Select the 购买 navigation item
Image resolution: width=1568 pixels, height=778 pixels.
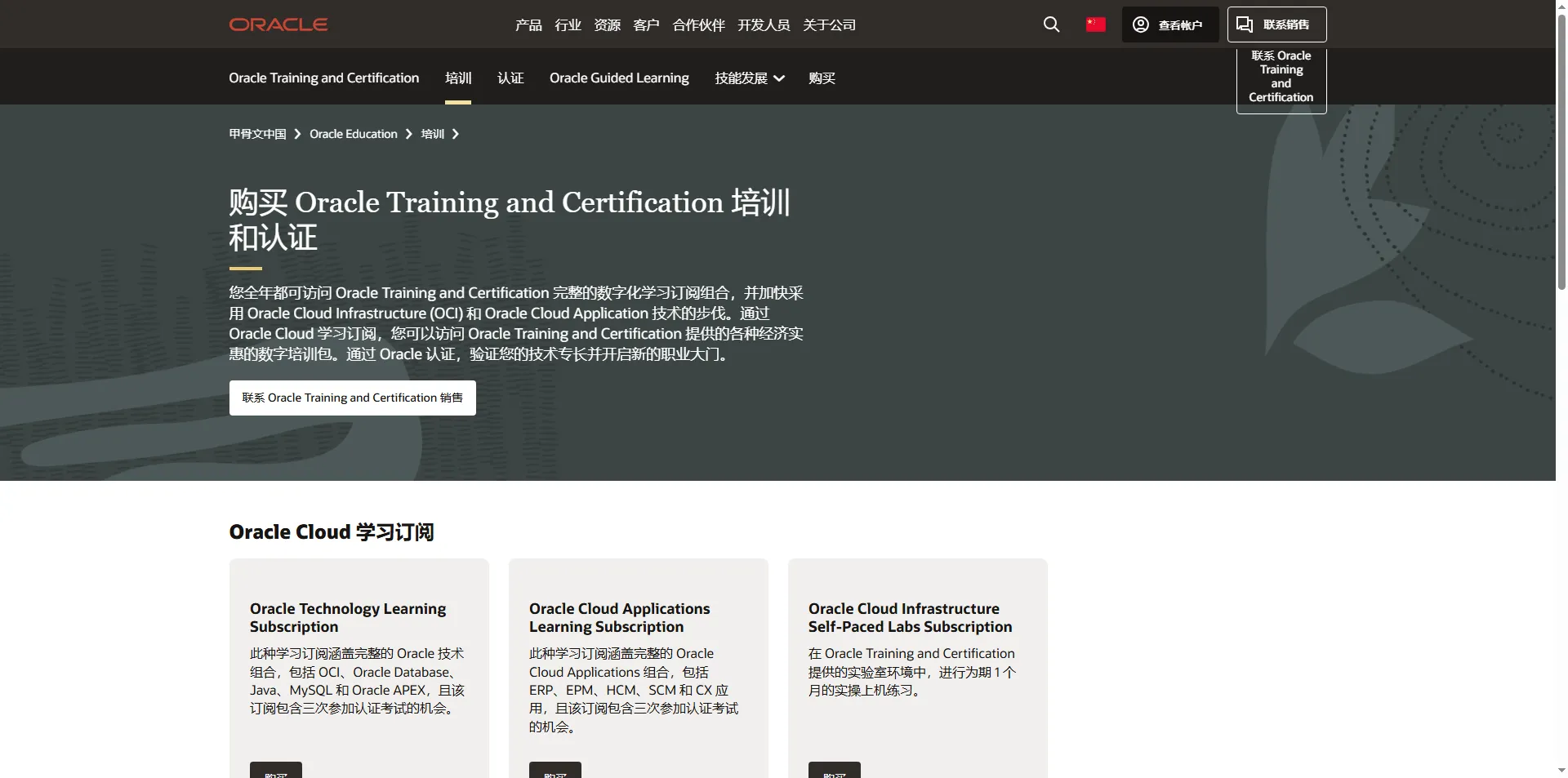tap(821, 78)
